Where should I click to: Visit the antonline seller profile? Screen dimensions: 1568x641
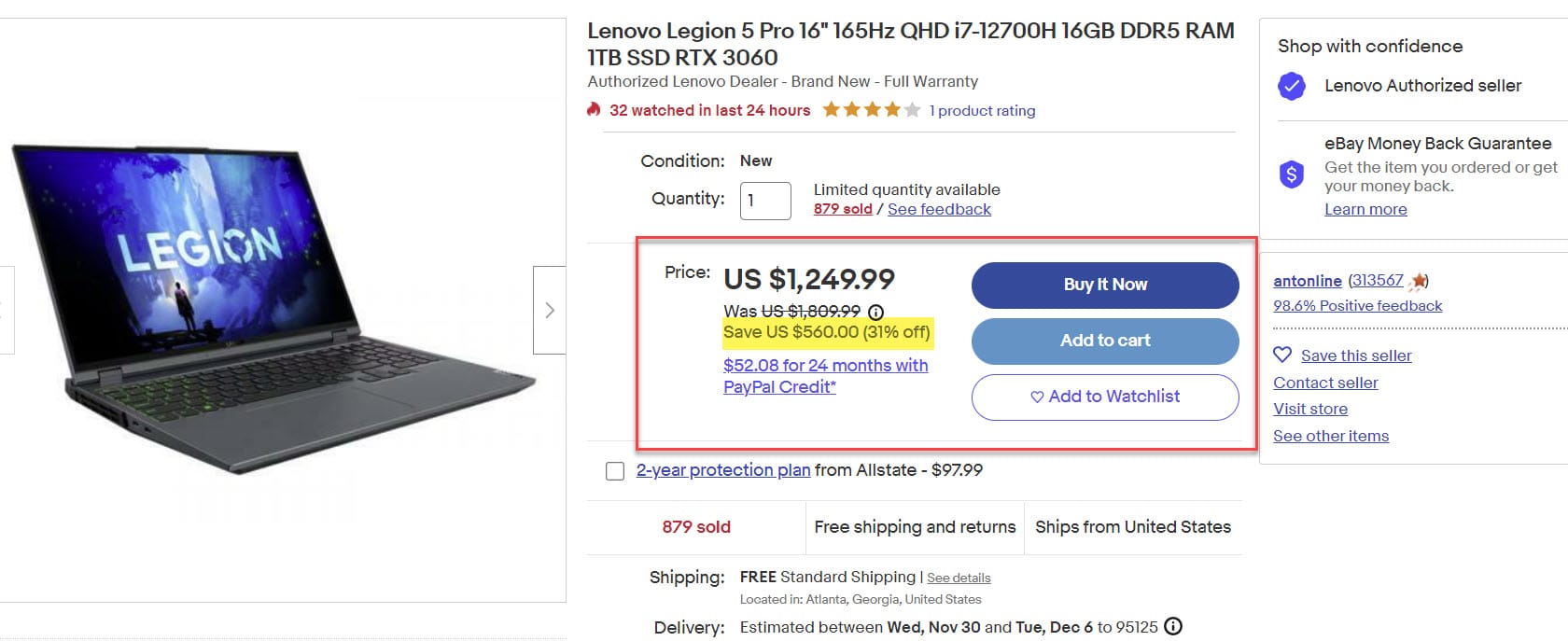1307,281
